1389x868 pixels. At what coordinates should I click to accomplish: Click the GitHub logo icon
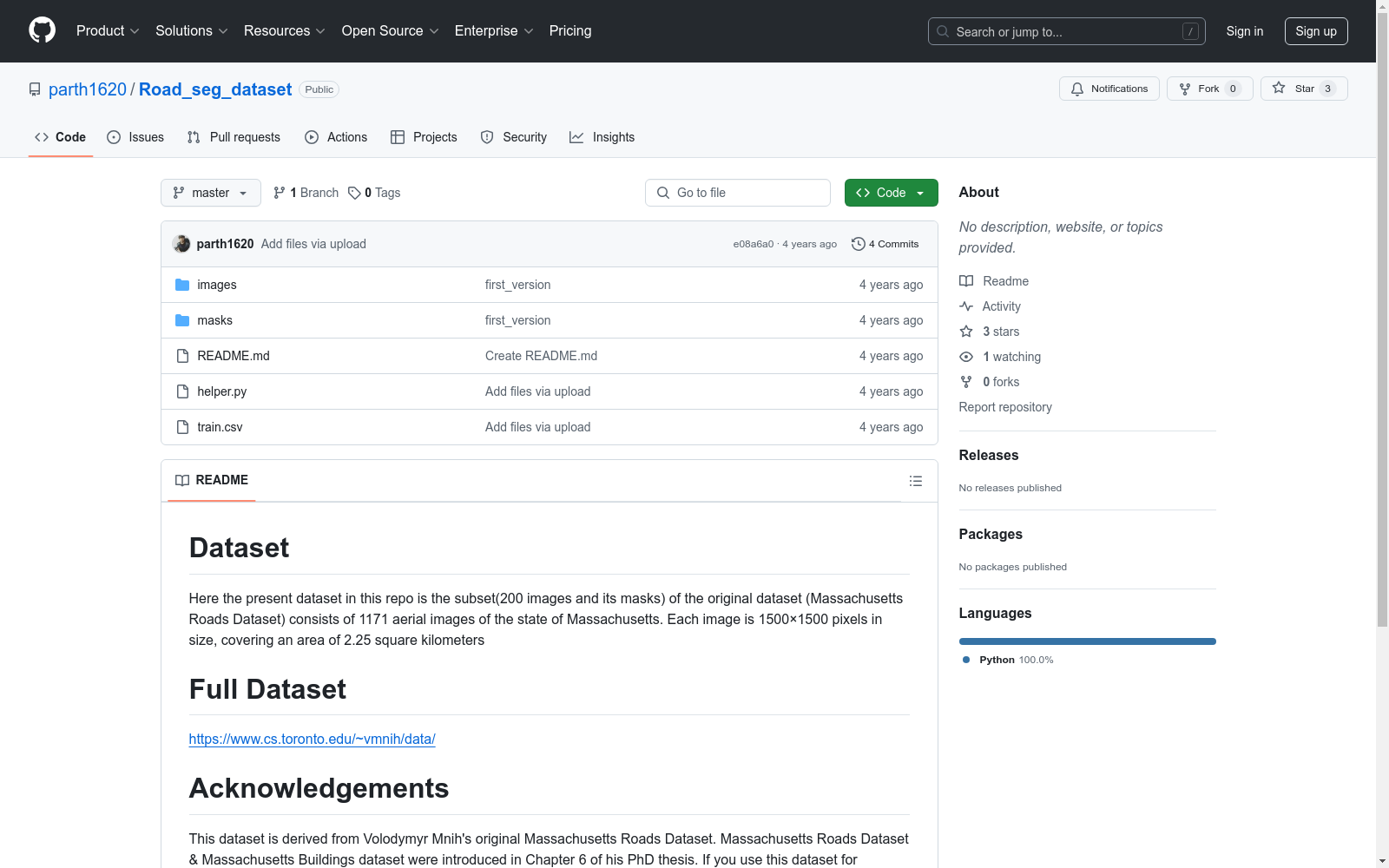pyautogui.click(x=42, y=30)
